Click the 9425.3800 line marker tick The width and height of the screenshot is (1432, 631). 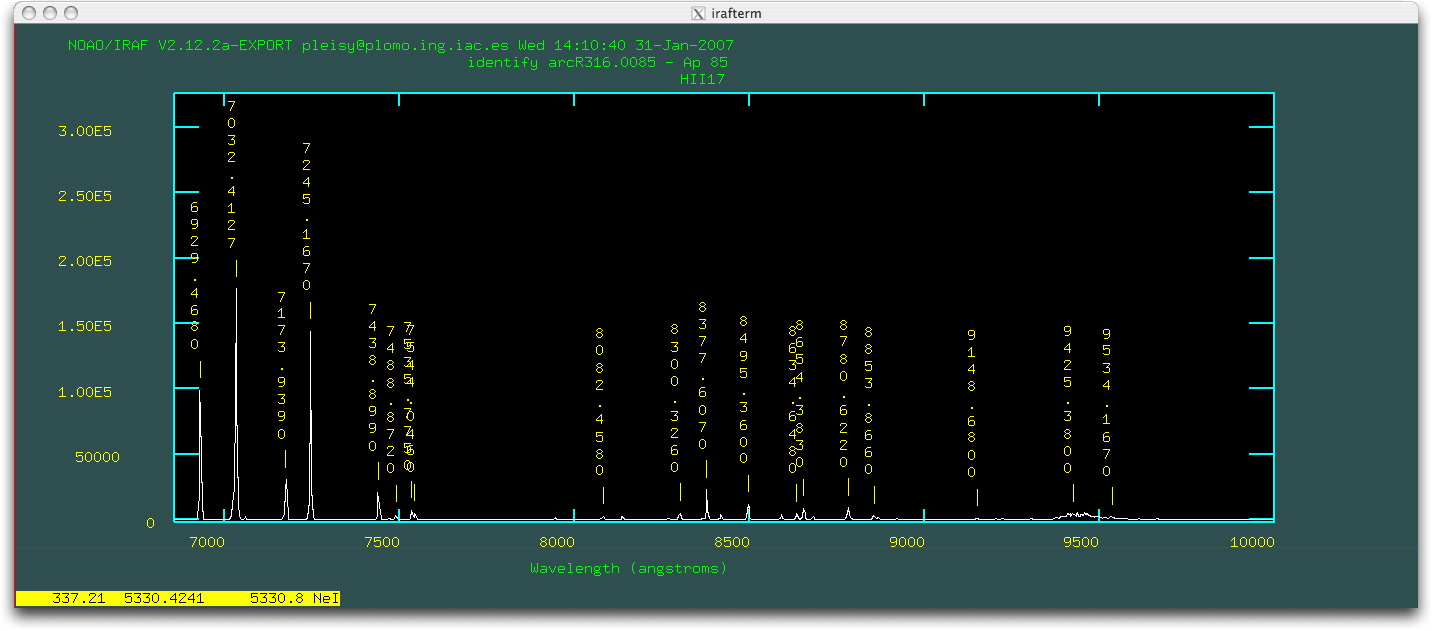click(1073, 493)
